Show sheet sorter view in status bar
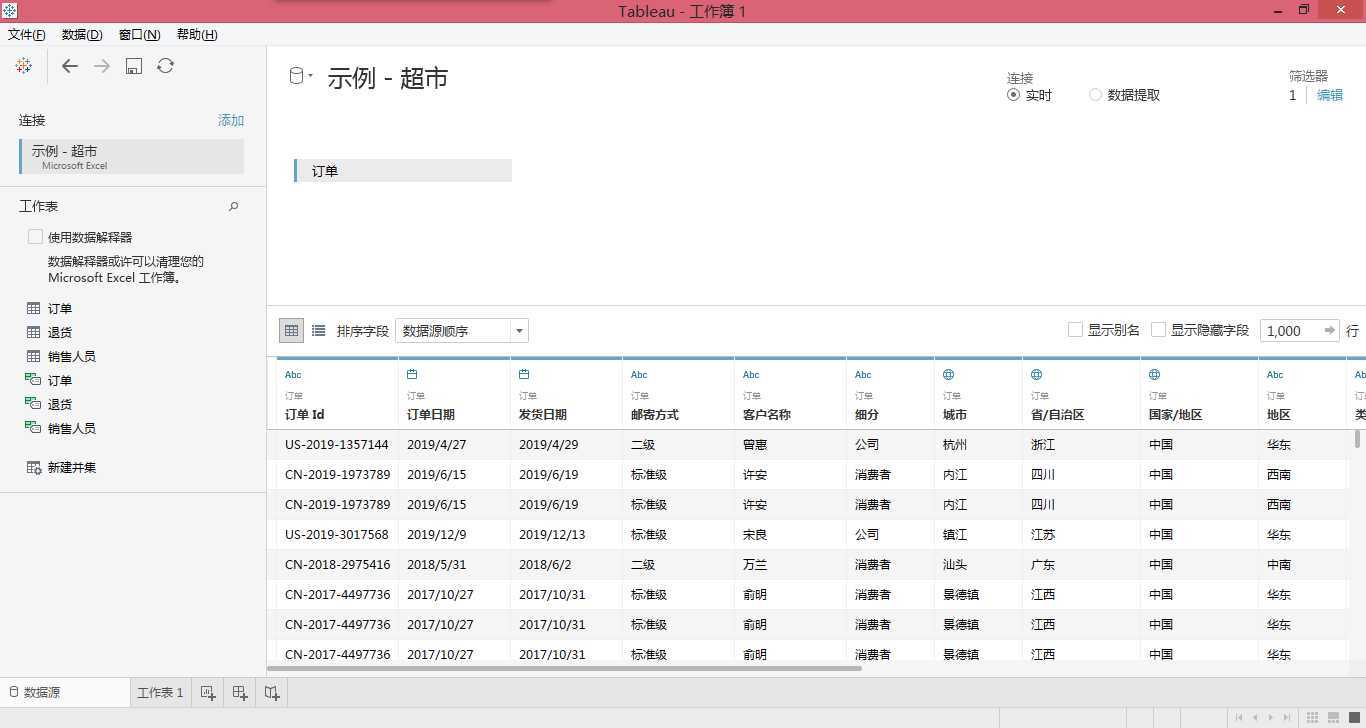This screenshot has height=728, width=1366. (x=1313, y=717)
